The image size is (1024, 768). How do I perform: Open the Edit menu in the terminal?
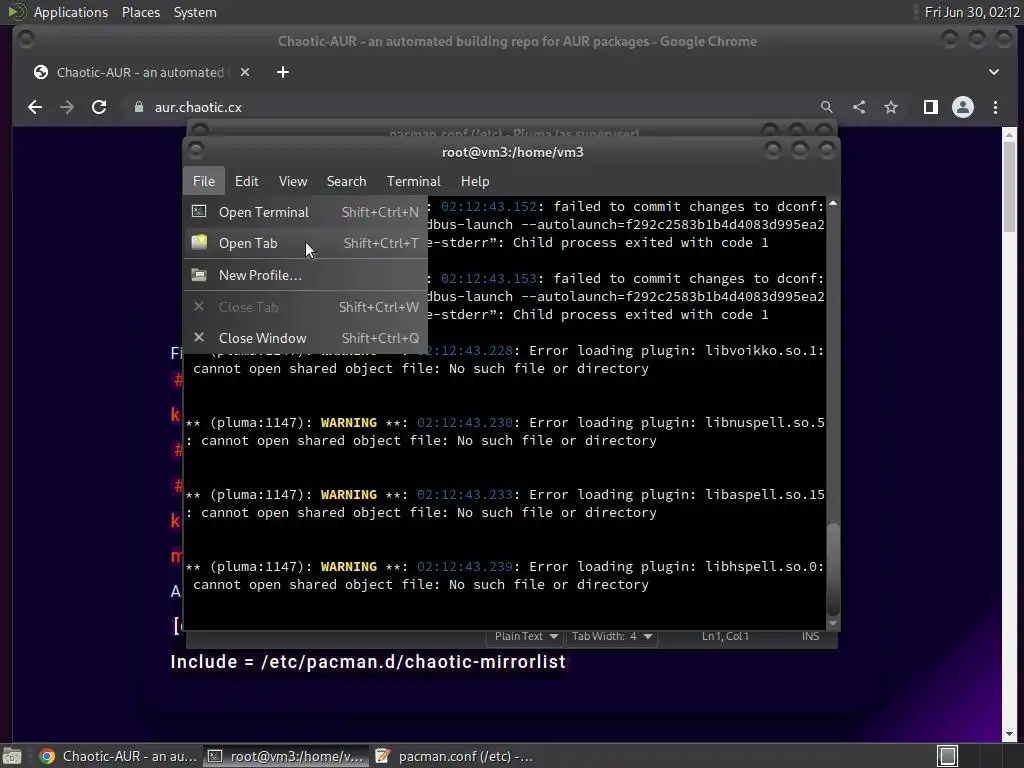coord(246,182)
